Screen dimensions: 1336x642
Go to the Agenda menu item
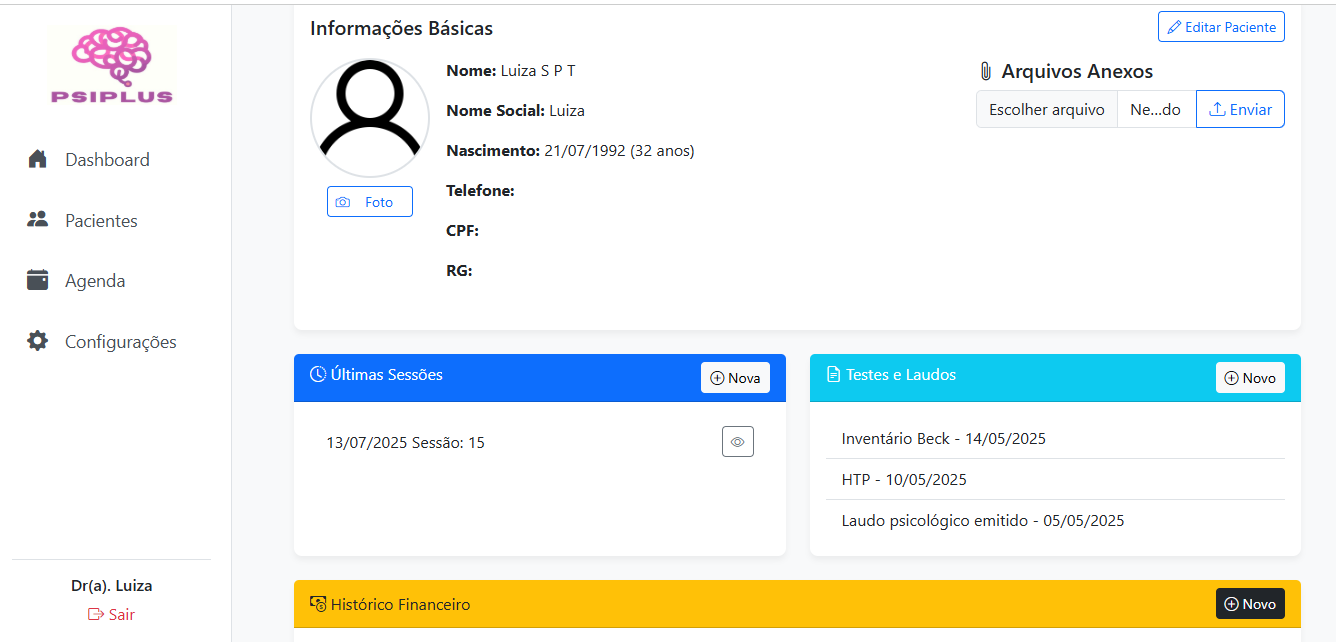tap(95, 281)
